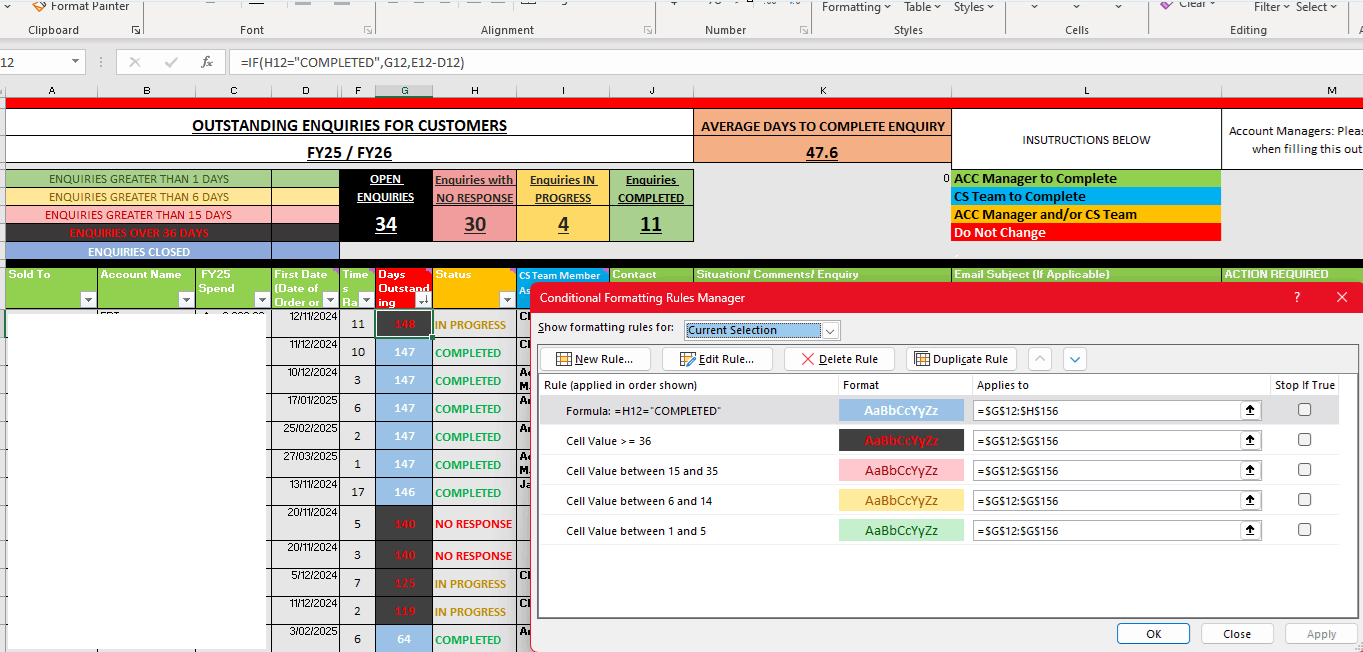1363x652 pixels.
Task: Click the Close button in the dialog
Action: tap(1237, 634)
